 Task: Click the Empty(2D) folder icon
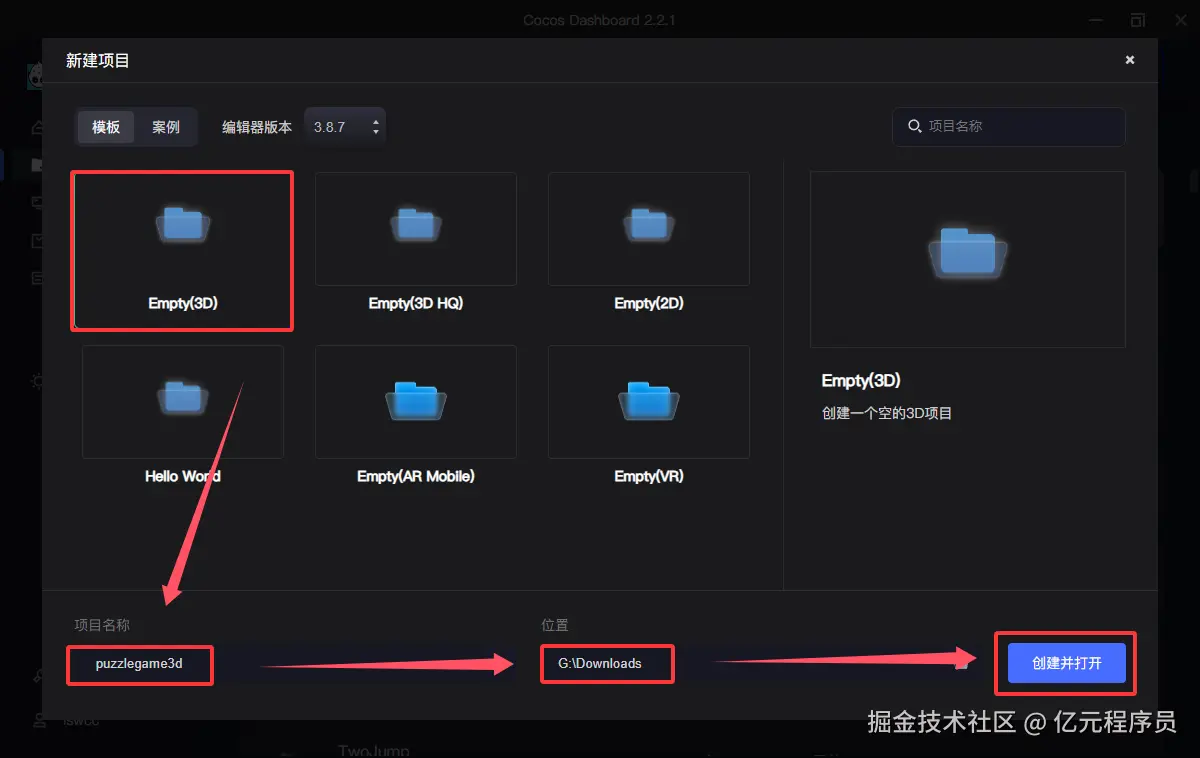coord(649,224)
